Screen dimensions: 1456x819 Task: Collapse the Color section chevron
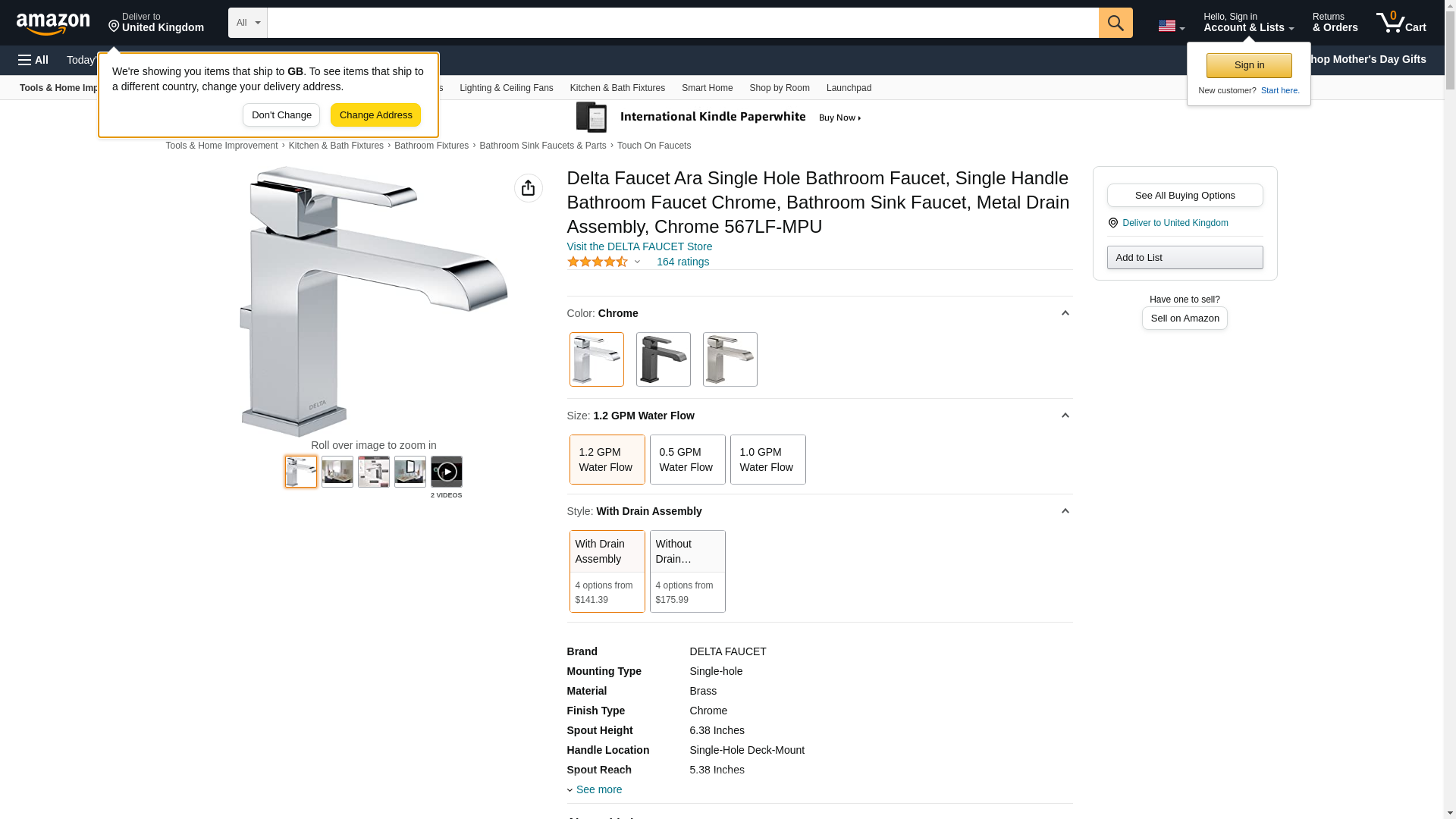pos(1065,313)
